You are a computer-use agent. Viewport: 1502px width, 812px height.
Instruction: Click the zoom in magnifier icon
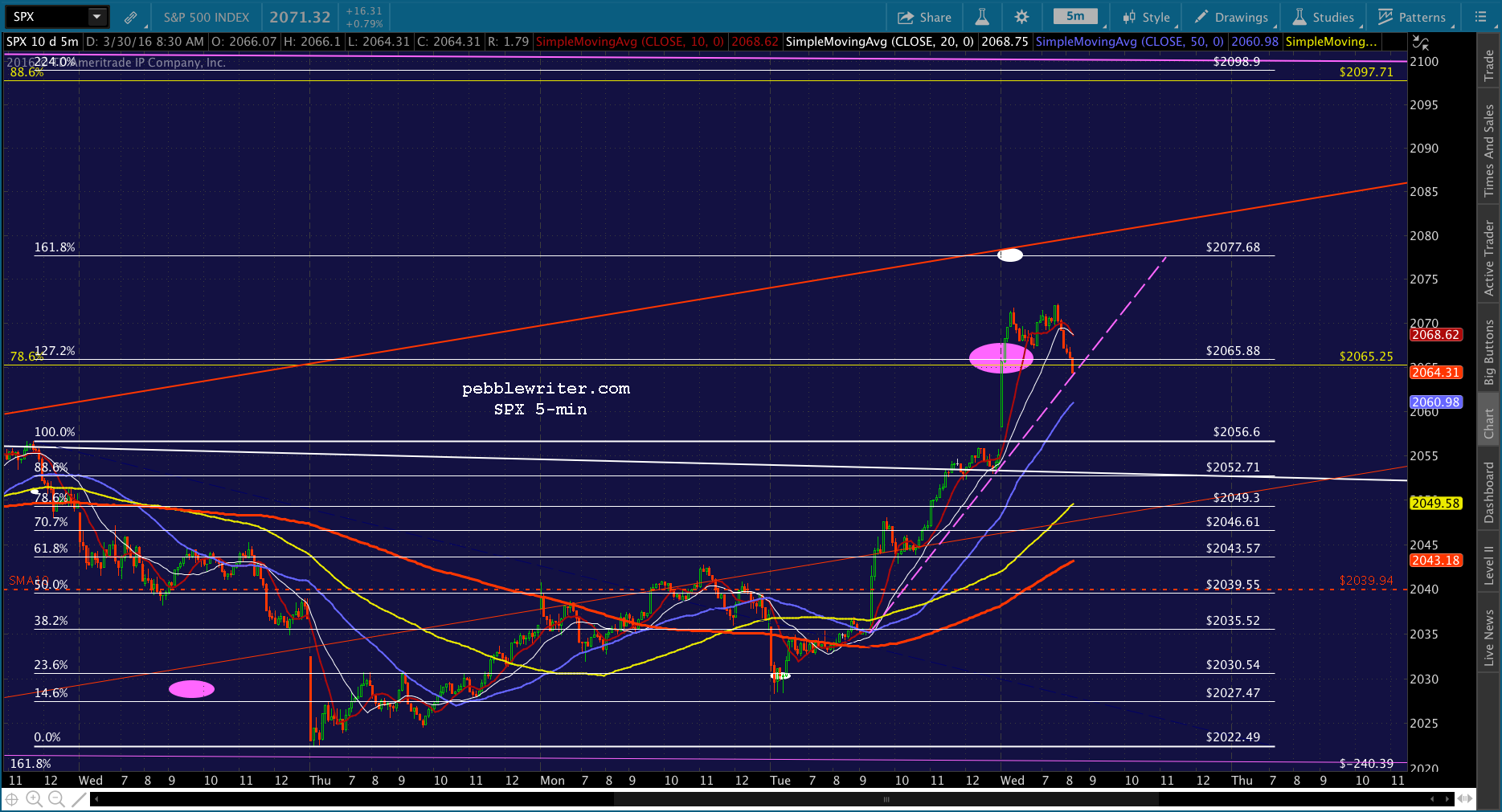pyautogui.click(x=34, y=799)
